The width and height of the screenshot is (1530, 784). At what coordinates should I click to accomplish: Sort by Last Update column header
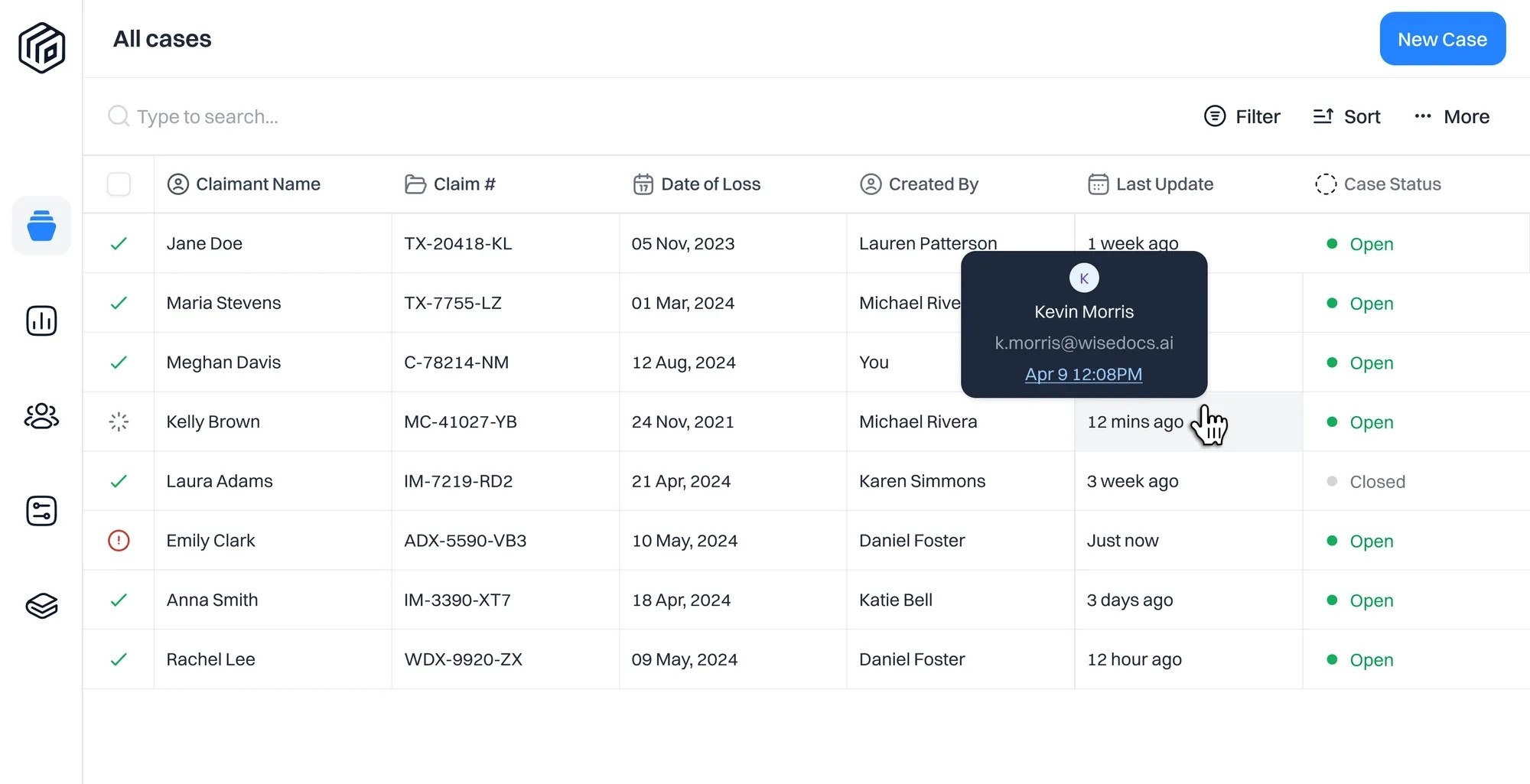coord(1164,184)
